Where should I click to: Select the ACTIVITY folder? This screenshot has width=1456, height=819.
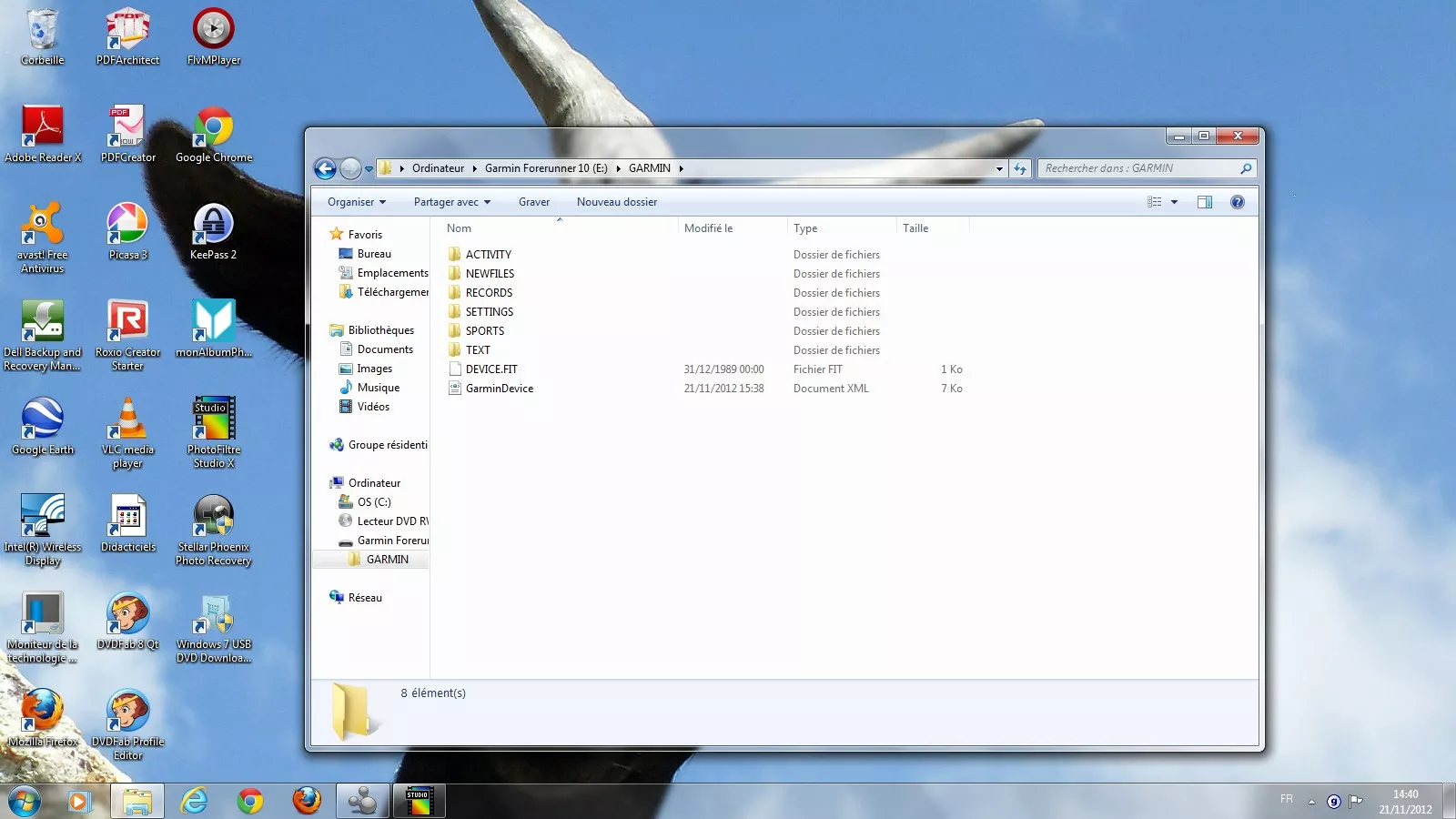click(488, 255)
